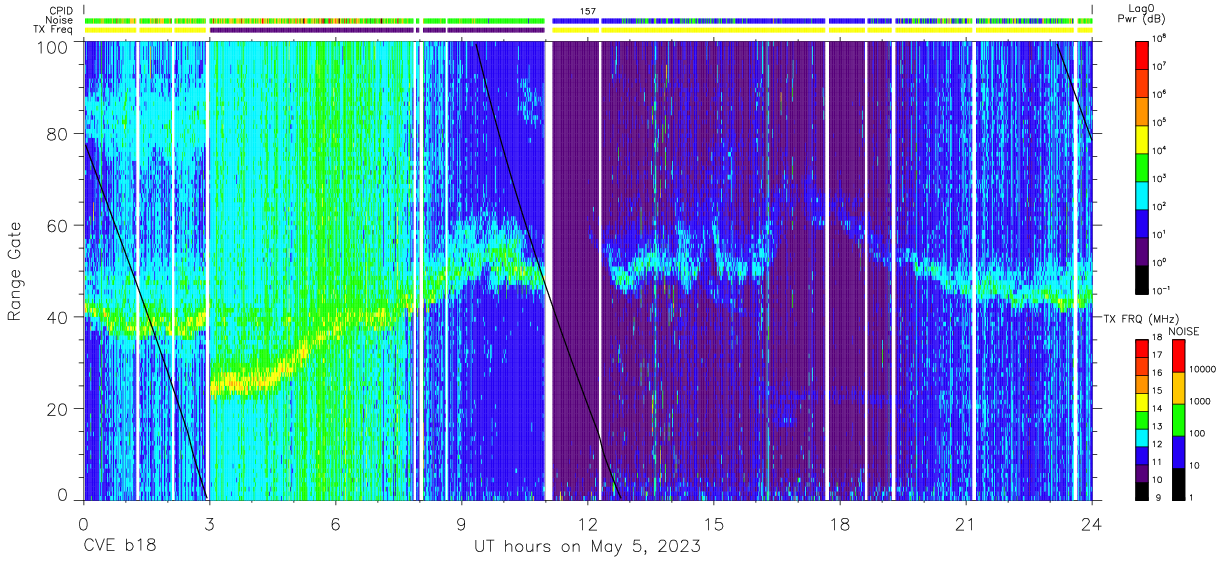Click the 18 tick on UT hours axis
The image size is (1228, 567).
[x=839, y=524]
